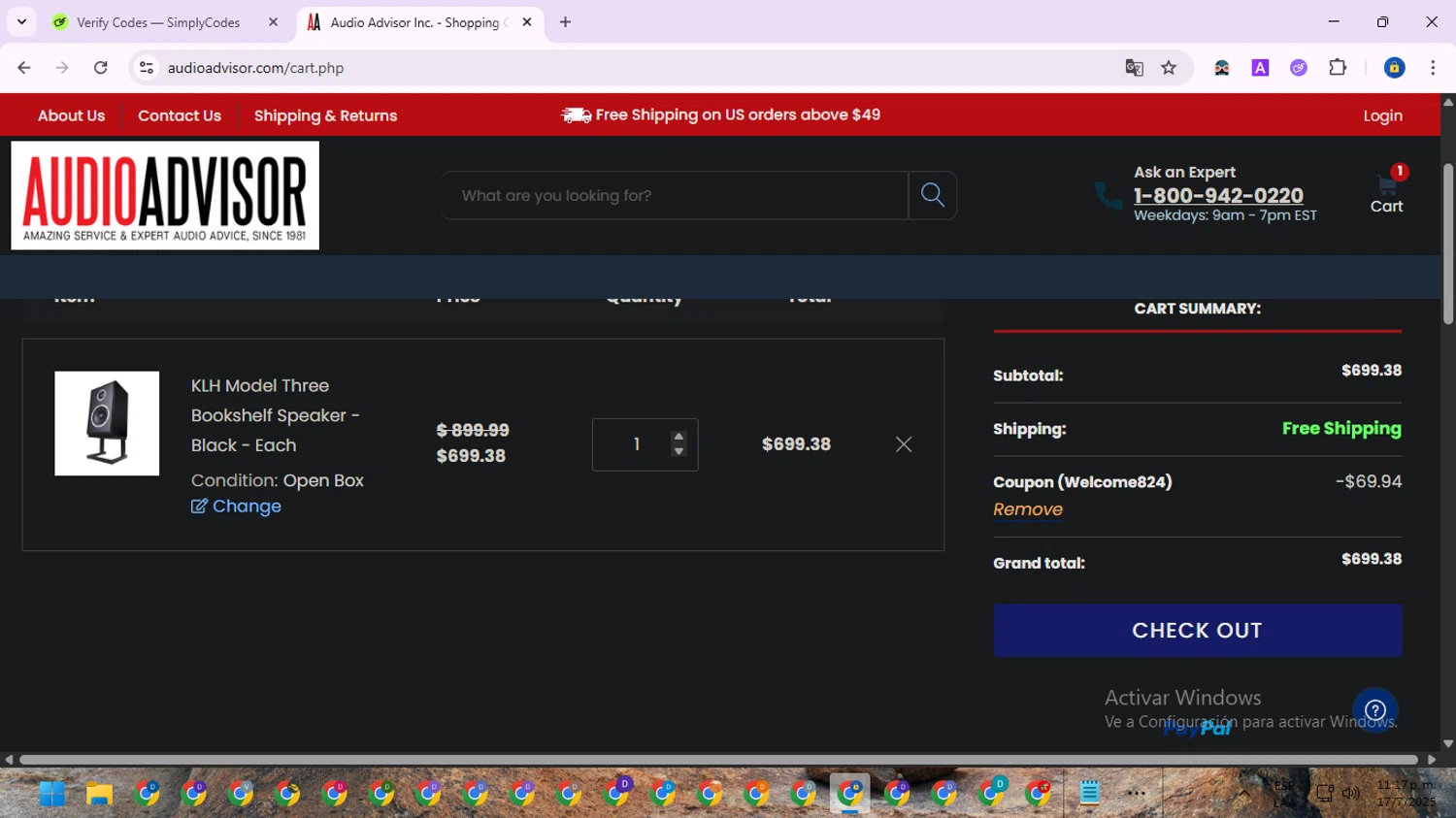Click the search magnifier icon
1456x818 pixels.
tap(933, 195)
